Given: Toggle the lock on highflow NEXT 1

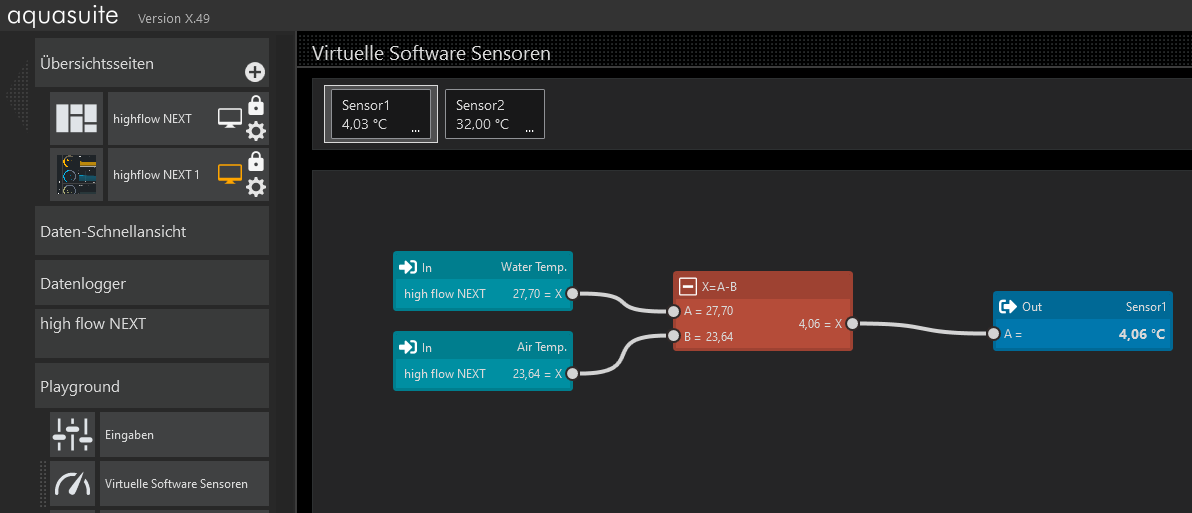Looking at the screenshot, I should click(256, 161).
